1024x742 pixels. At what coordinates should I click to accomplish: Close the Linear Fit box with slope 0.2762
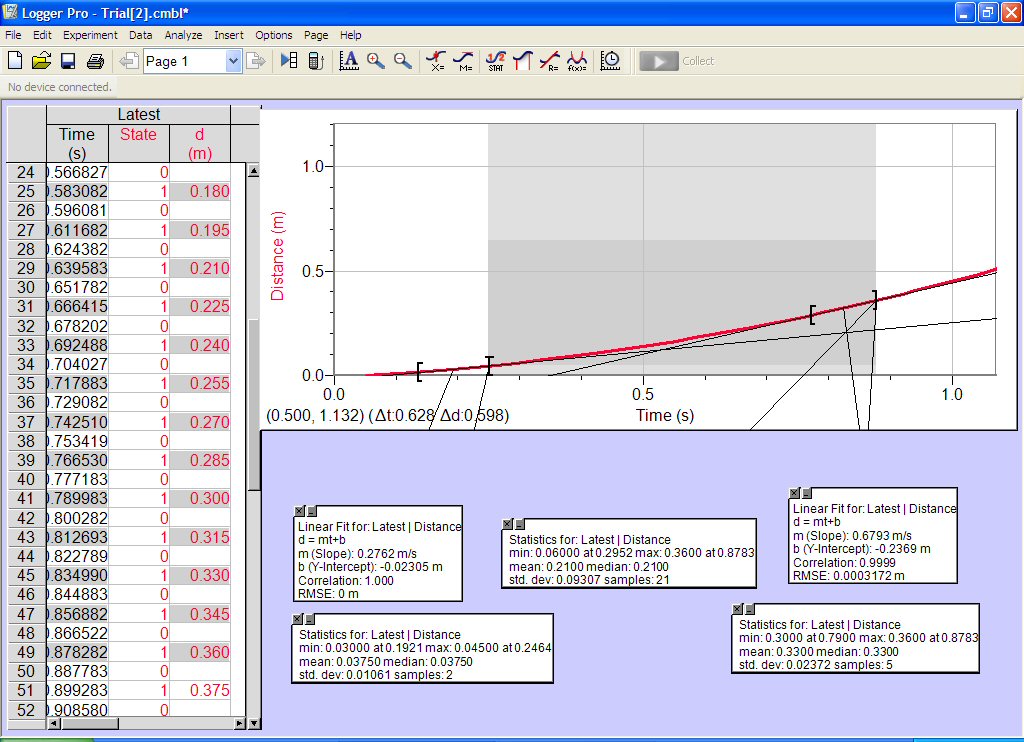click(x=297, y=511)
